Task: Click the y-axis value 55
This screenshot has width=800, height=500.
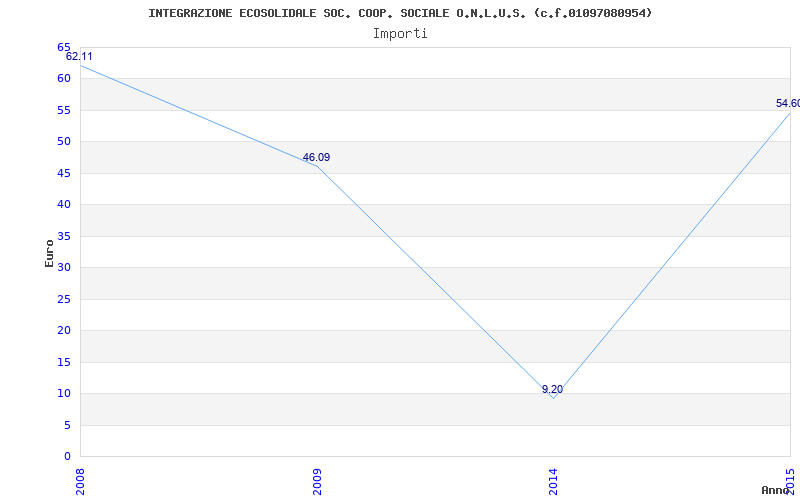Action: pos(64,110)
